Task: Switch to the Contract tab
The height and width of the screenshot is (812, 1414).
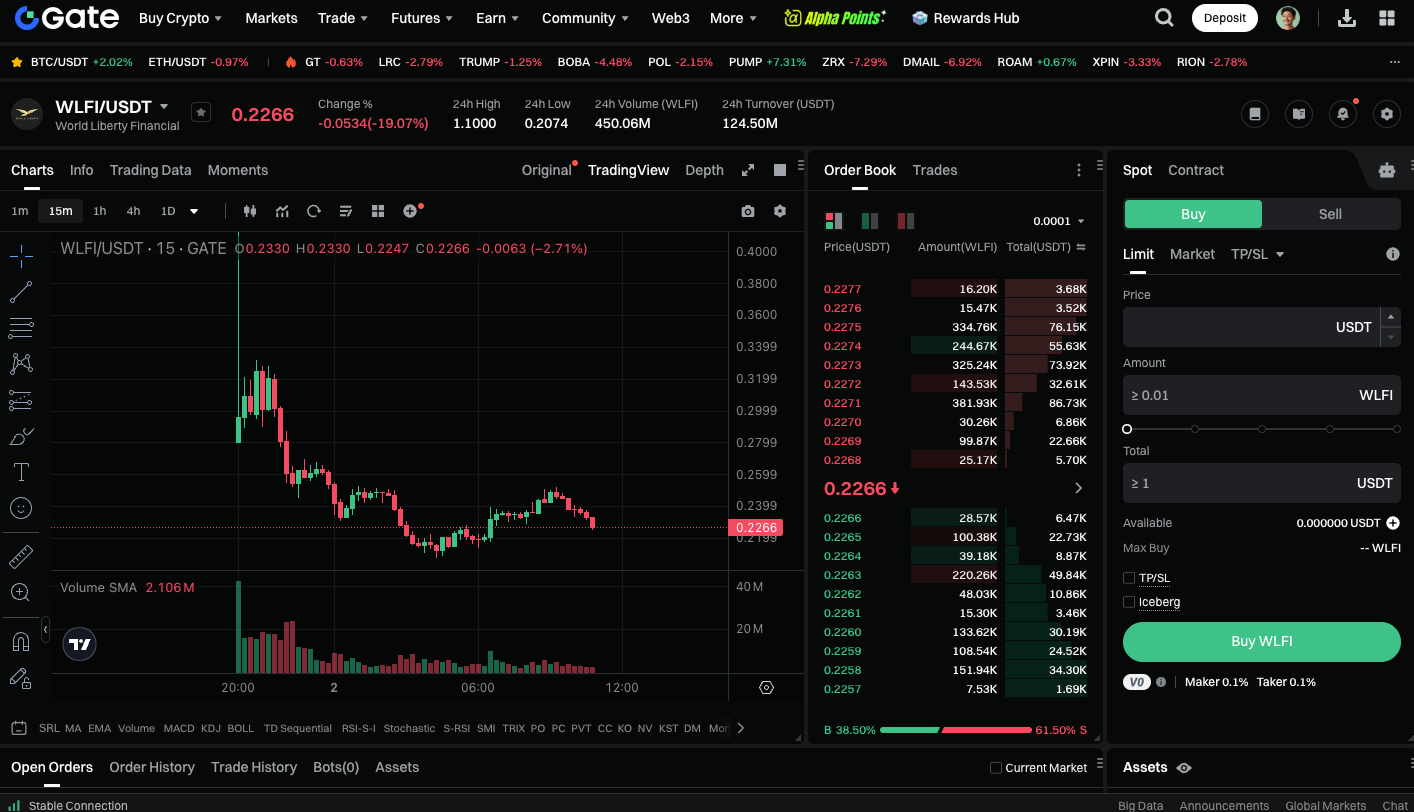Action: [1196, 170]
